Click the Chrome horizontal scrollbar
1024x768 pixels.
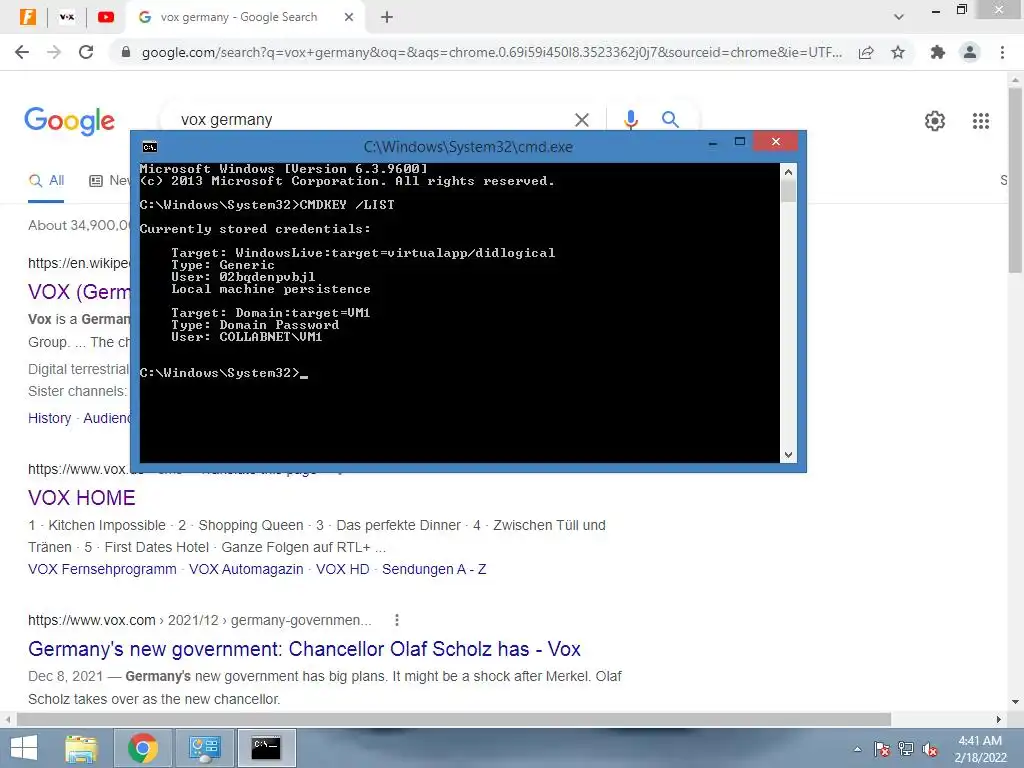click(x=454, y=719)
